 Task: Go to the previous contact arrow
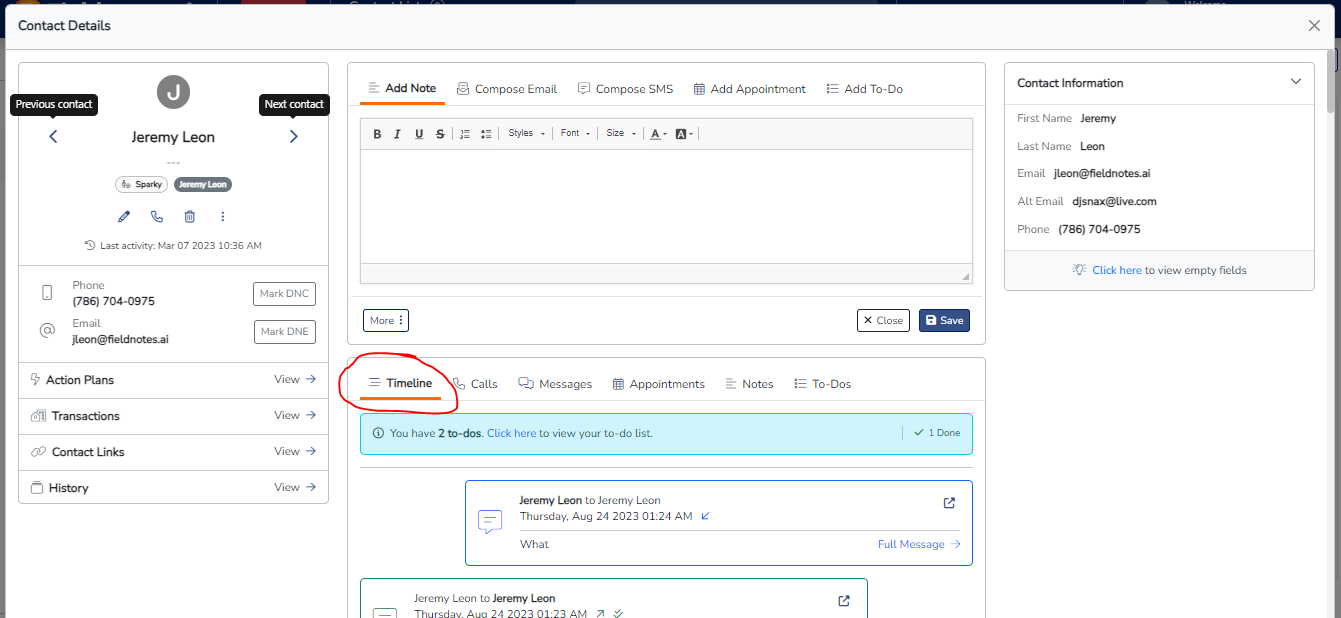coord(54,137)
